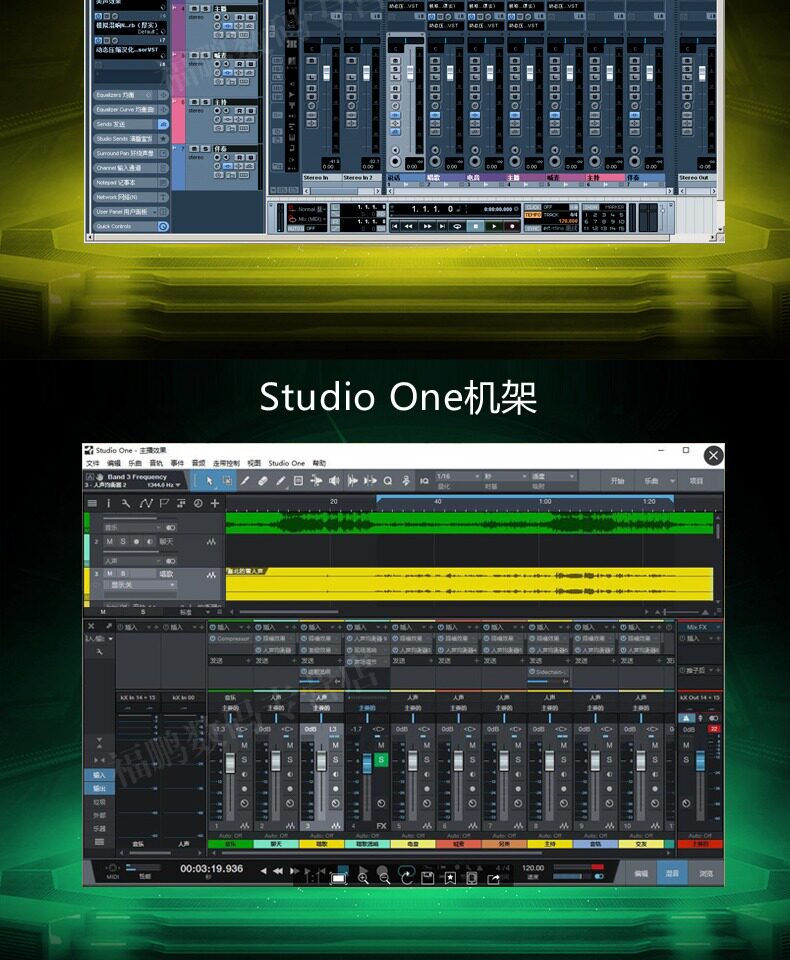The height and width of the screenshot is (960, 790).
Task: Select the Range tool in Studio One toolbar
Action: [227, 481]
